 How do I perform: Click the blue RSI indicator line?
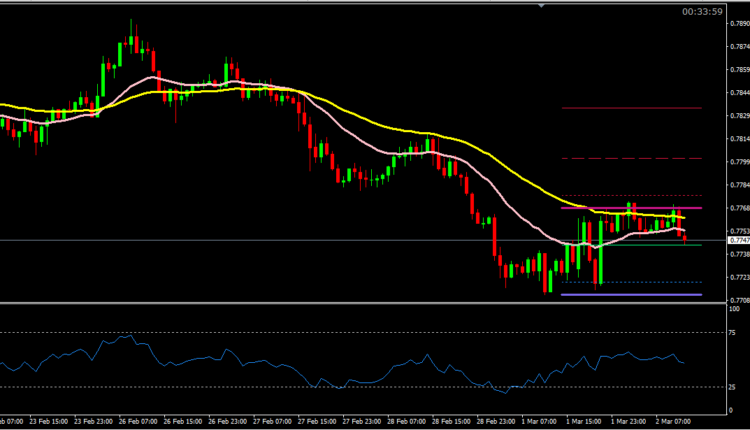point(300,364)
